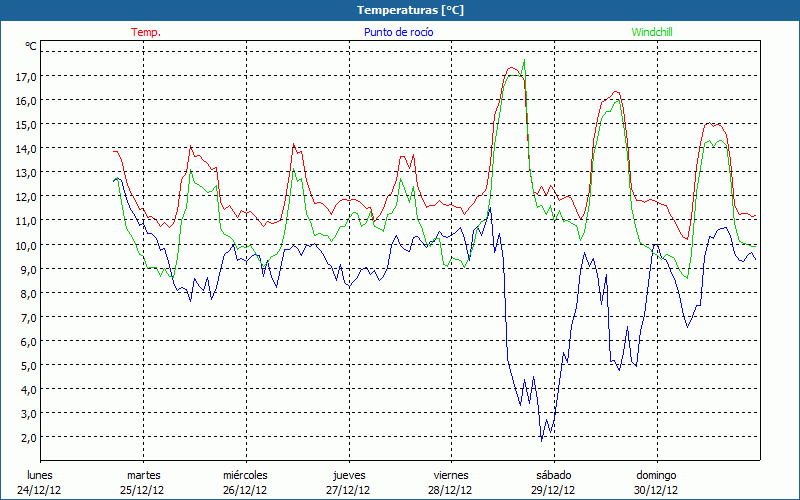800x500 pixels.
Task: Click the lowest blue dew point dip
Action: 542,440
